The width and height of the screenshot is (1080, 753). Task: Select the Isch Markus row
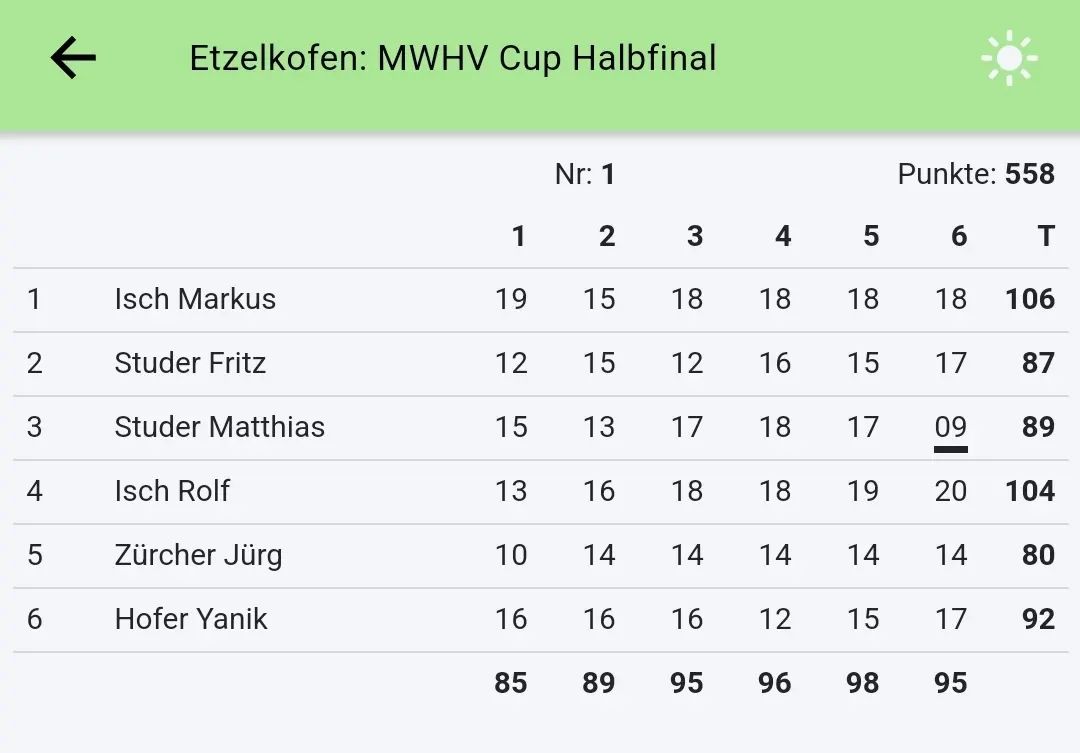coord(195,299)
